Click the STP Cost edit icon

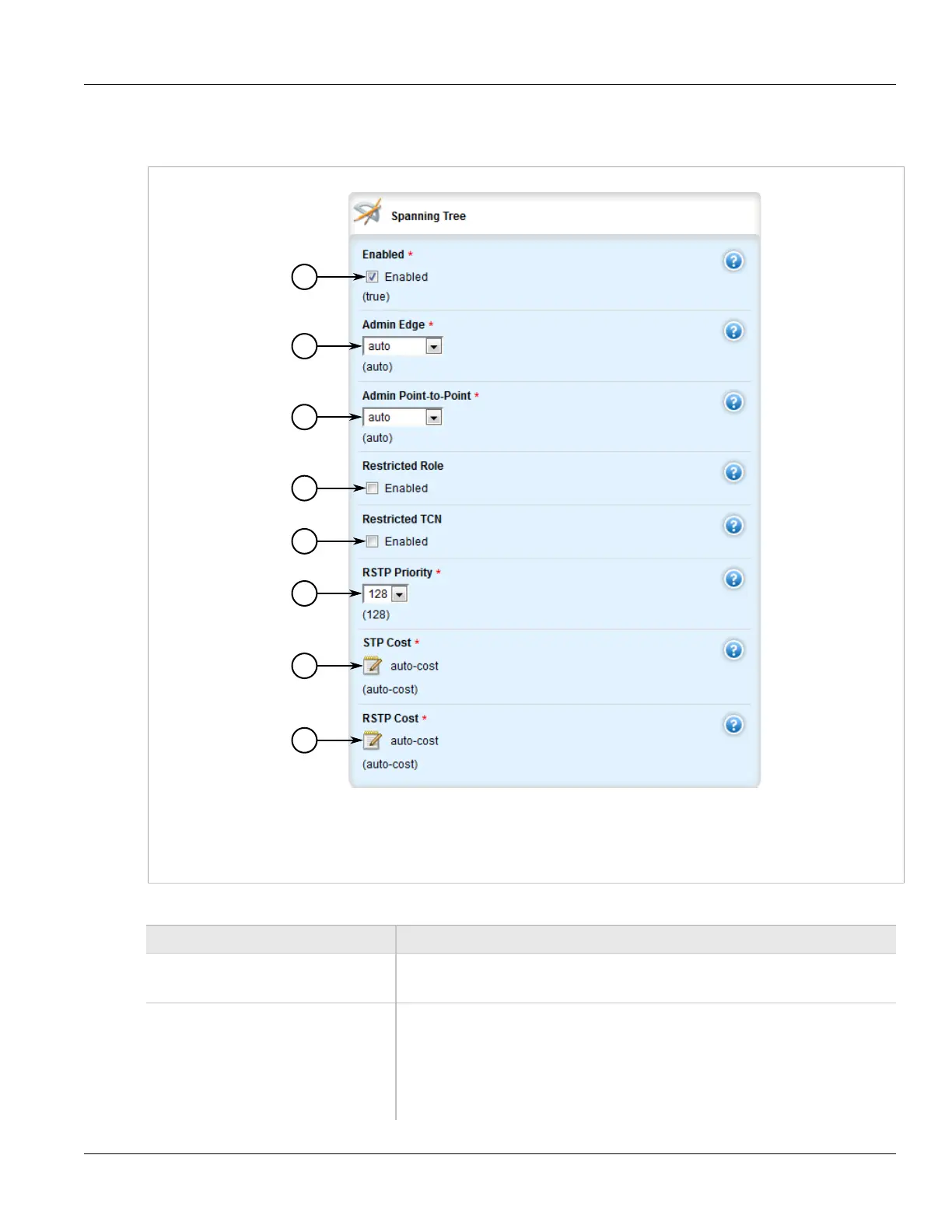coord(373,666)
